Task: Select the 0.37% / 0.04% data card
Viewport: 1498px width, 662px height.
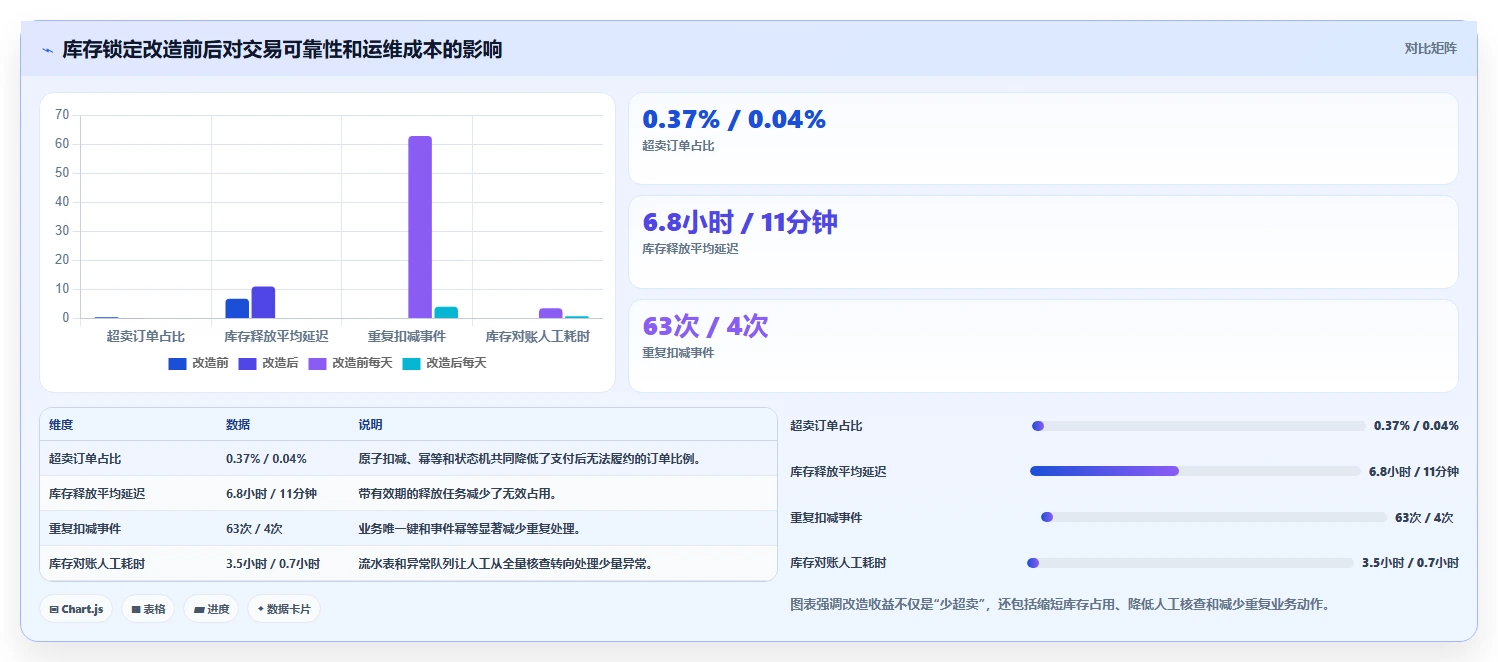Action: click(1043, 139)
